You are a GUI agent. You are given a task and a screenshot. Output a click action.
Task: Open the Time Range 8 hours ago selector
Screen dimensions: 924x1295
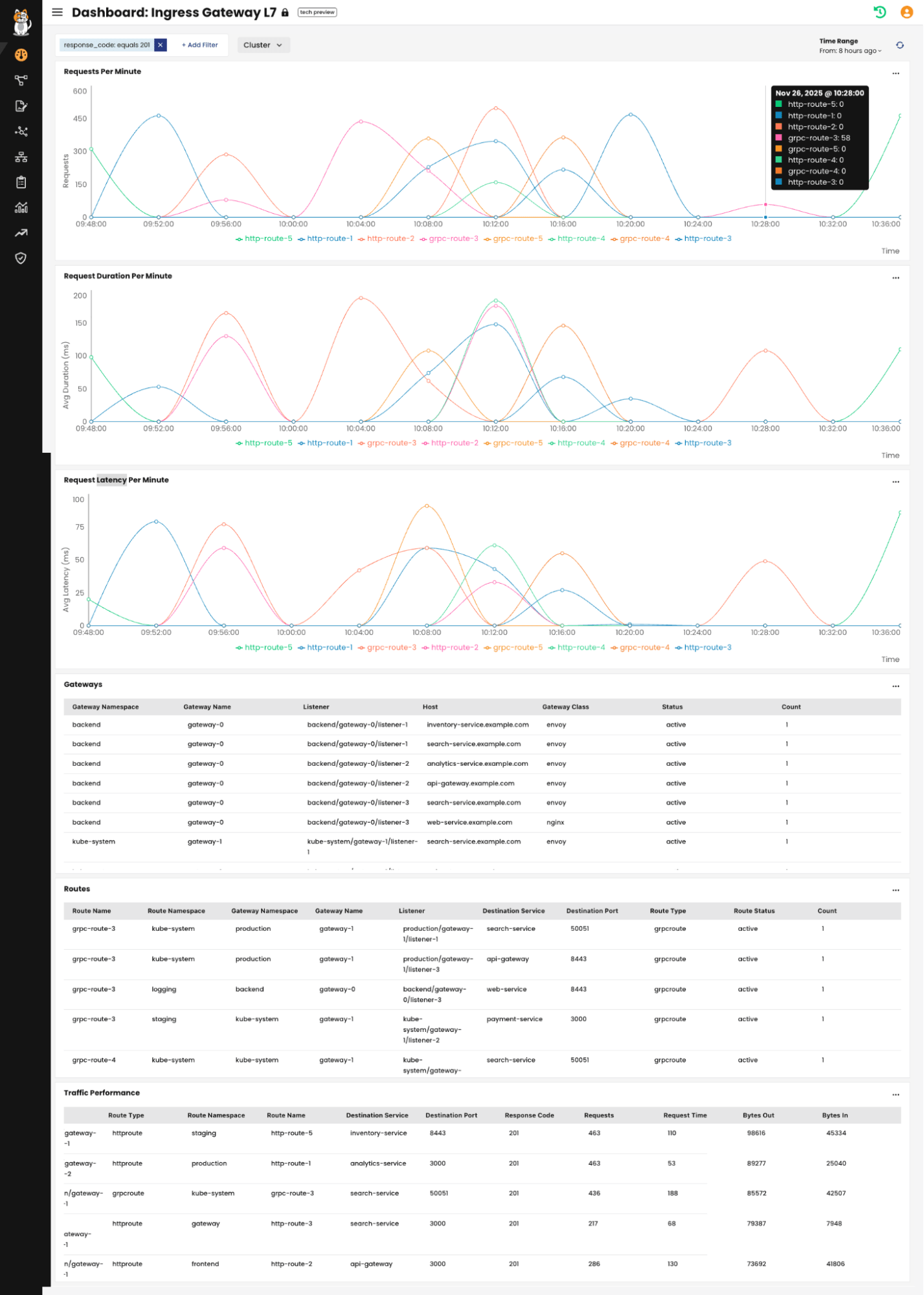click(x=850, y=51)
